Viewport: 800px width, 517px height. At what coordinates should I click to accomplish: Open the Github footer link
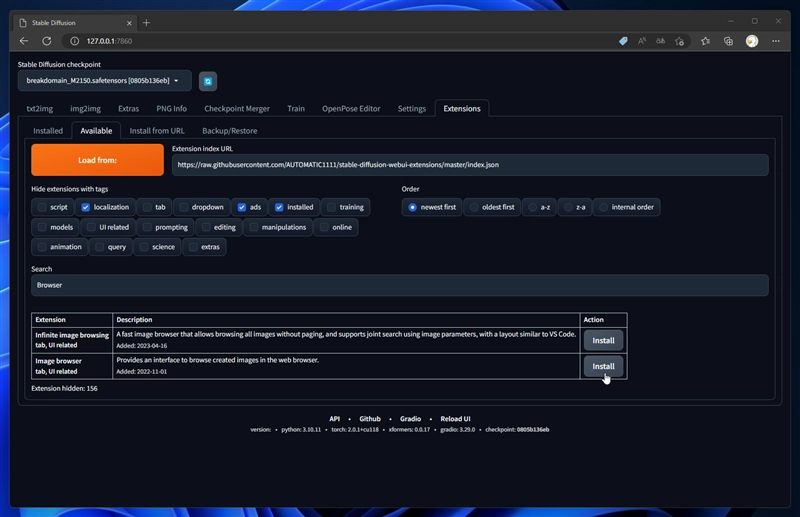pos(370,418)
